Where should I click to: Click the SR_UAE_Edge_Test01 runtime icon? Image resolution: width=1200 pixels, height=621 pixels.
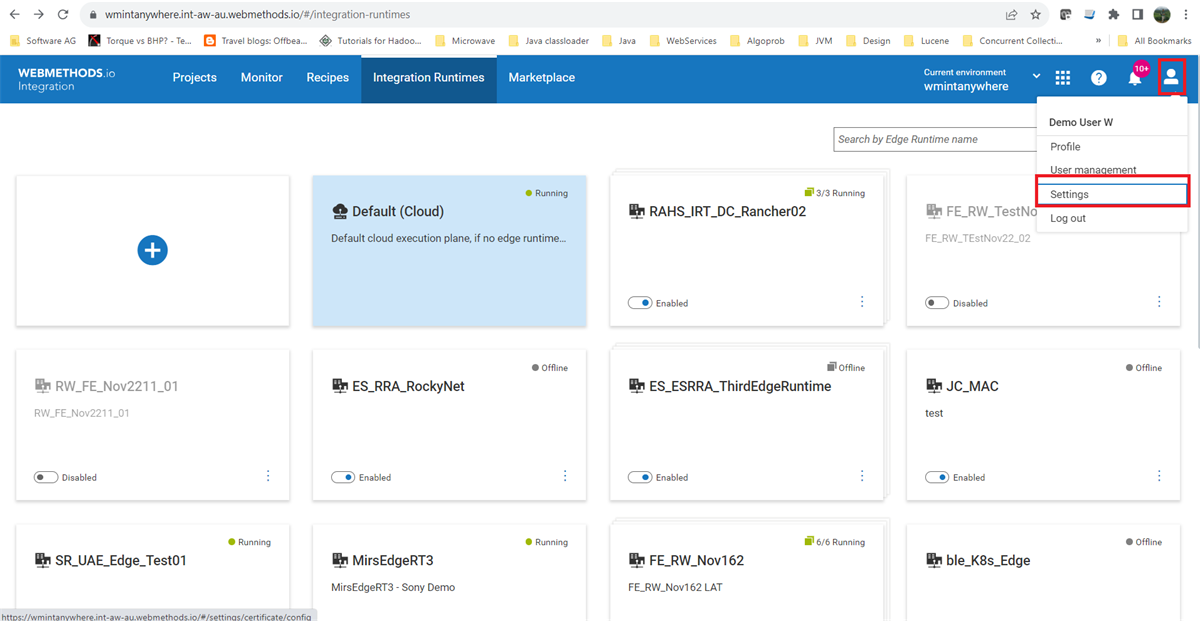coord(43,560)
